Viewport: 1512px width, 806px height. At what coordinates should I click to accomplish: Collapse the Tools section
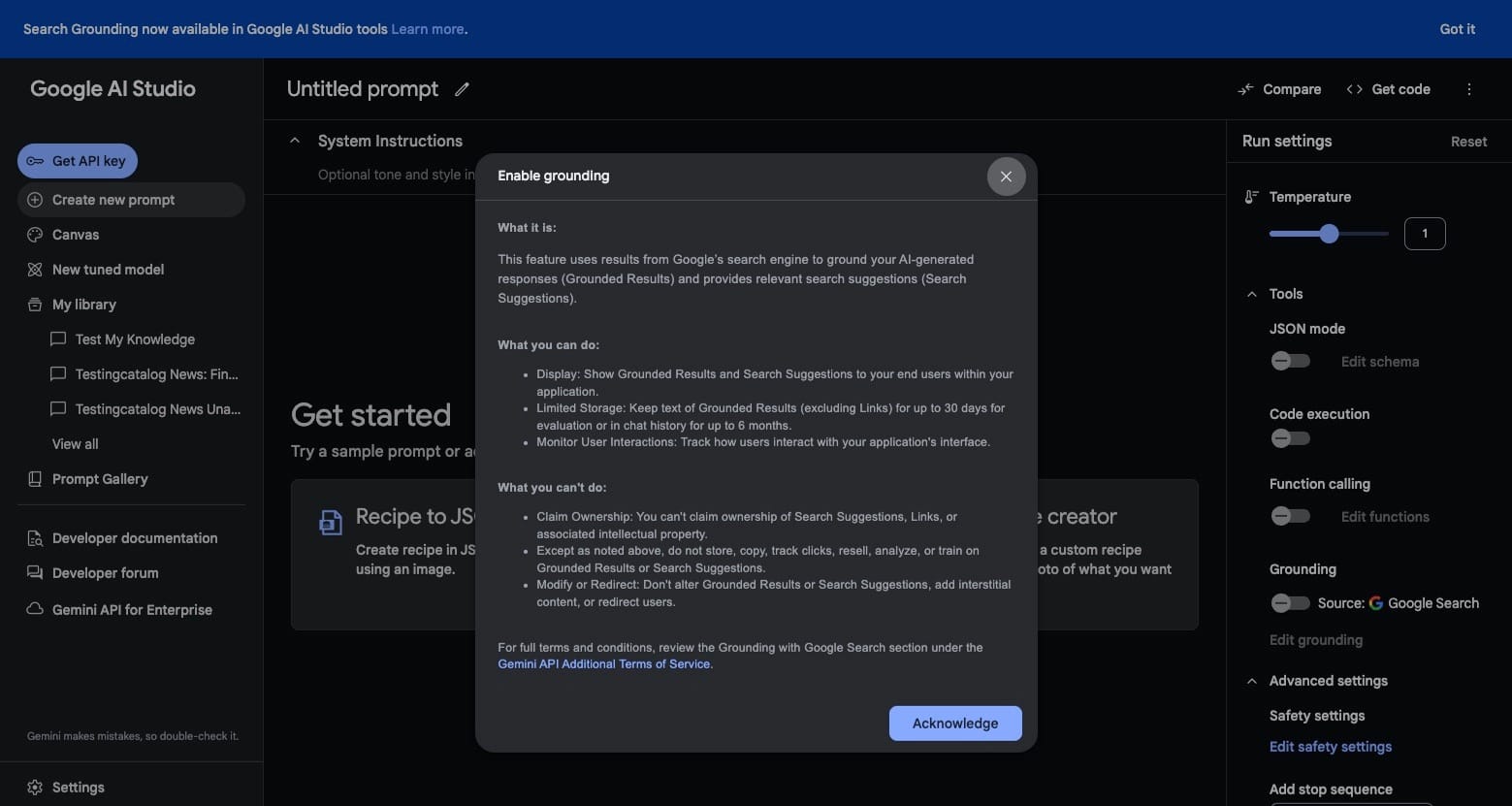[x=1251, y=293]
